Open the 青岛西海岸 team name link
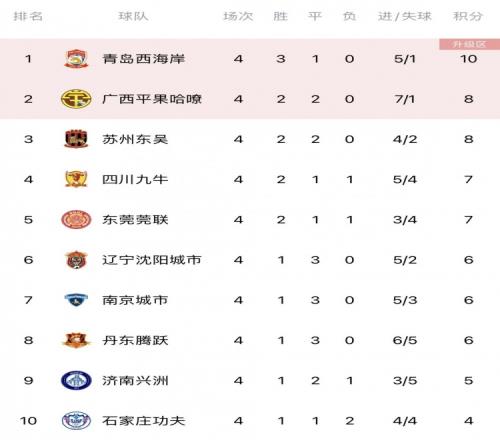The image size is (500, 440). 144,59
